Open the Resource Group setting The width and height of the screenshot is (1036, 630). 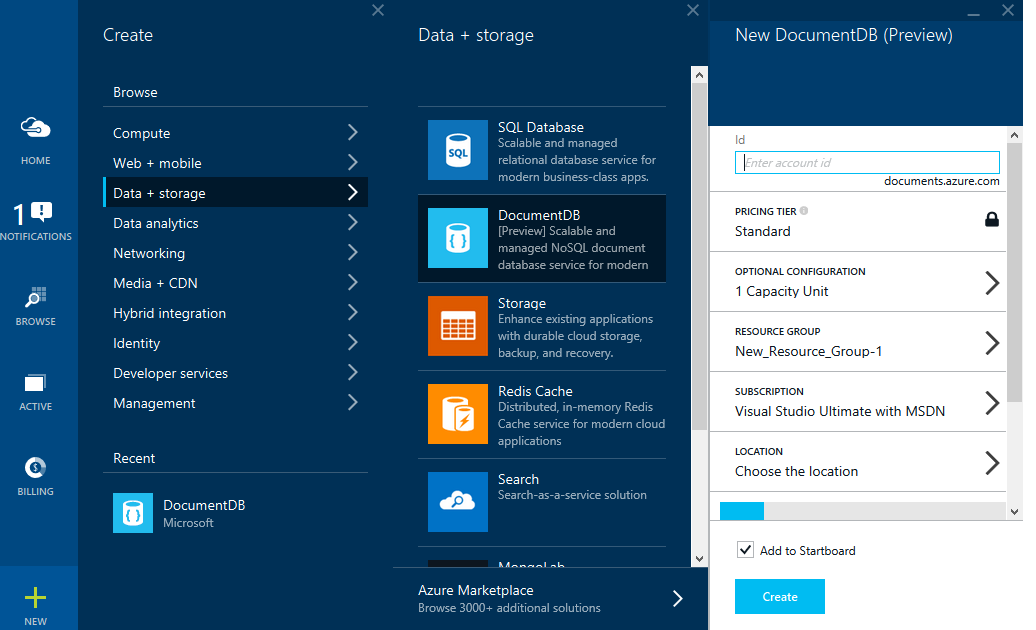coord(858,342)
